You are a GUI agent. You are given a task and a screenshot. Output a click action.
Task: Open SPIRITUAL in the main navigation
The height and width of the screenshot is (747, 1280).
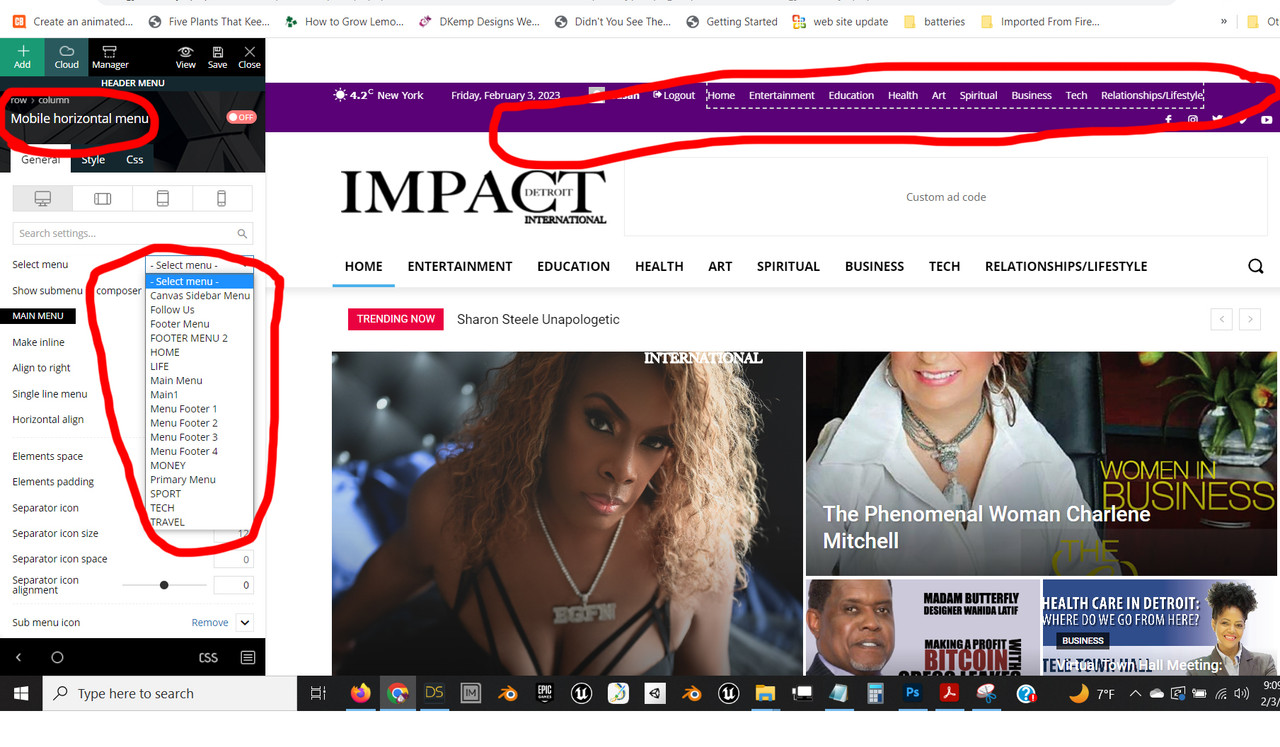788,266
